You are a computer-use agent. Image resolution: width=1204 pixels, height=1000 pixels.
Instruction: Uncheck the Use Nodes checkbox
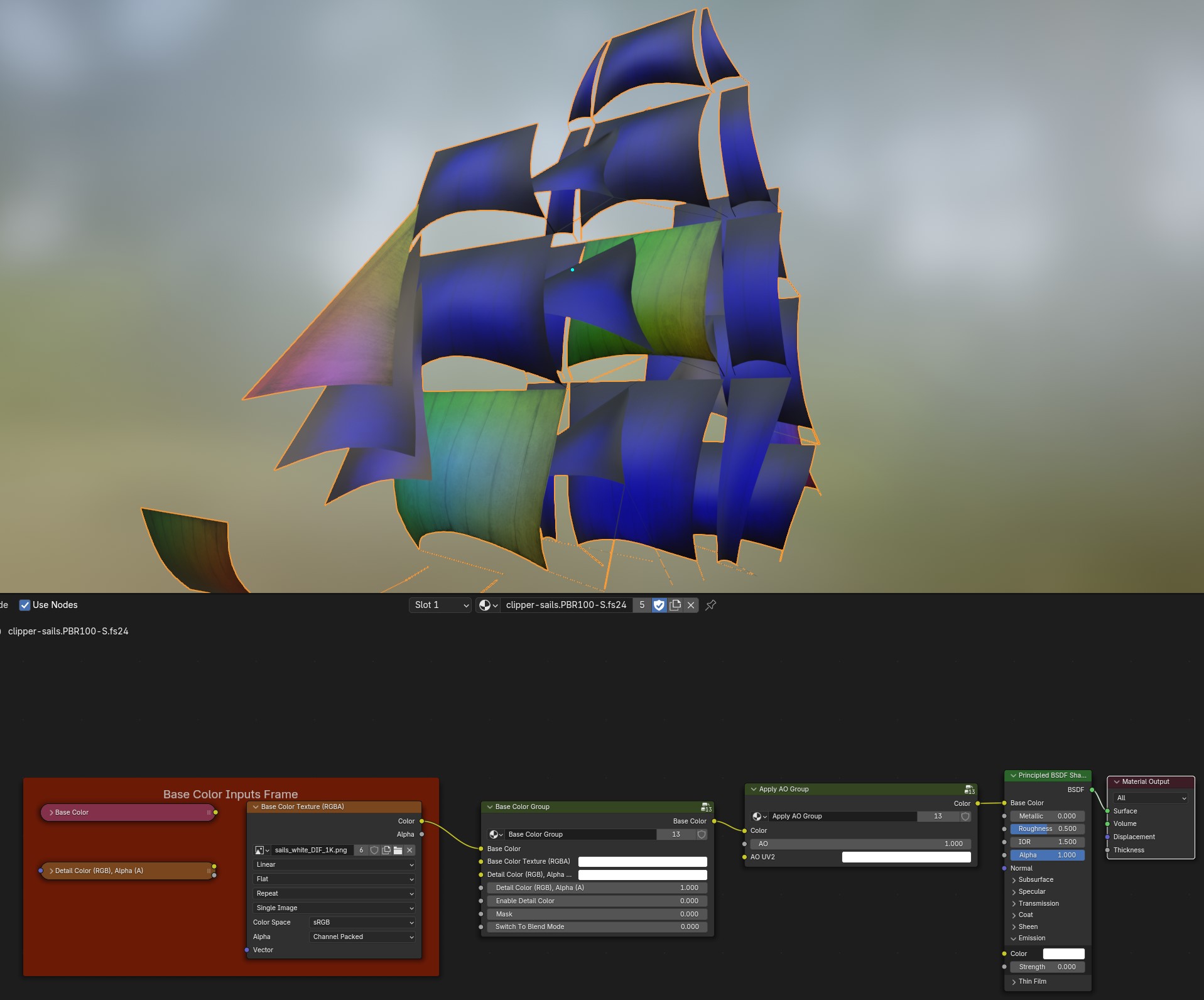point(24,605)
